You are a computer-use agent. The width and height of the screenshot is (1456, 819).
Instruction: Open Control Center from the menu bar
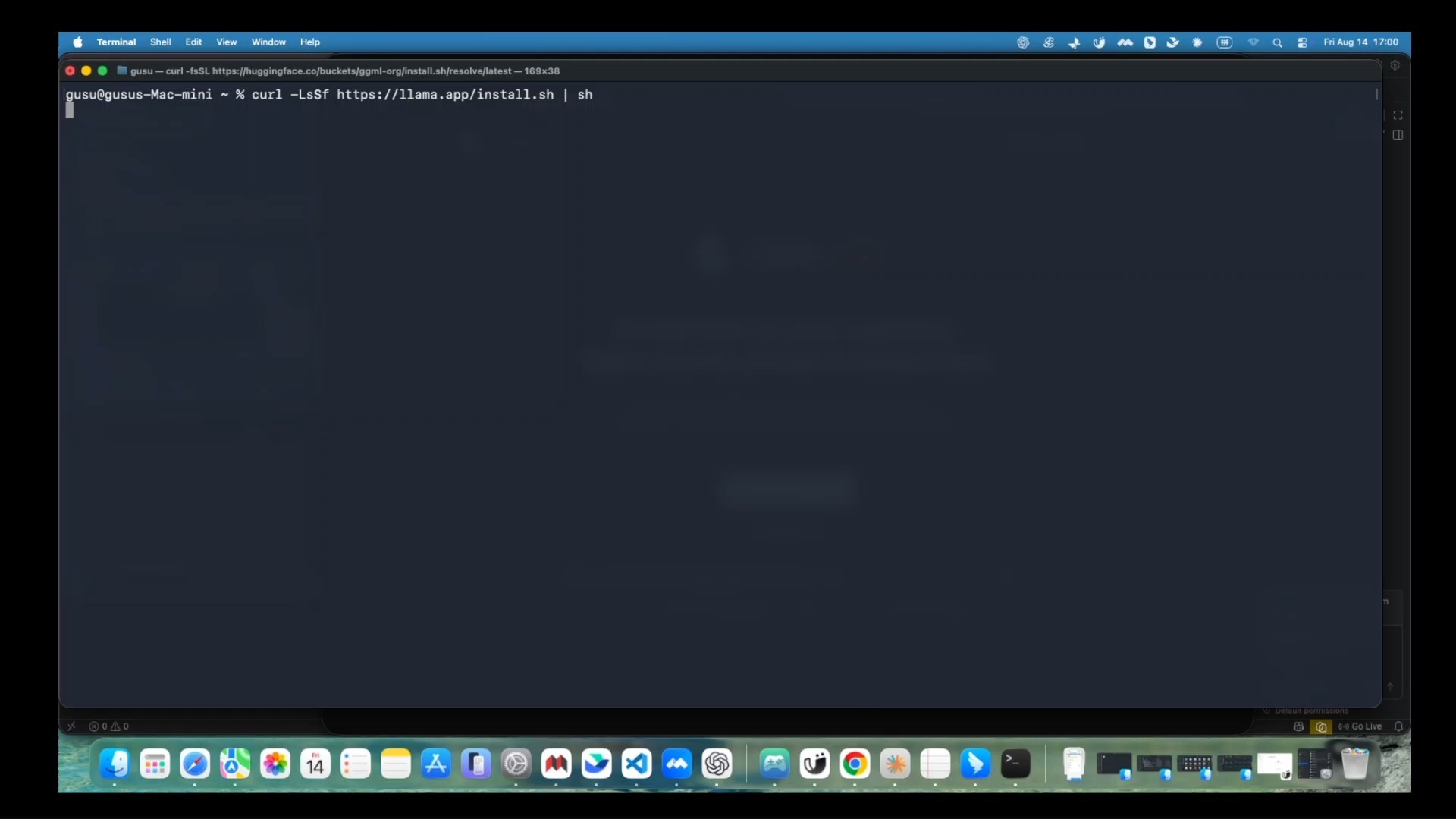[x=1303, y=42]
